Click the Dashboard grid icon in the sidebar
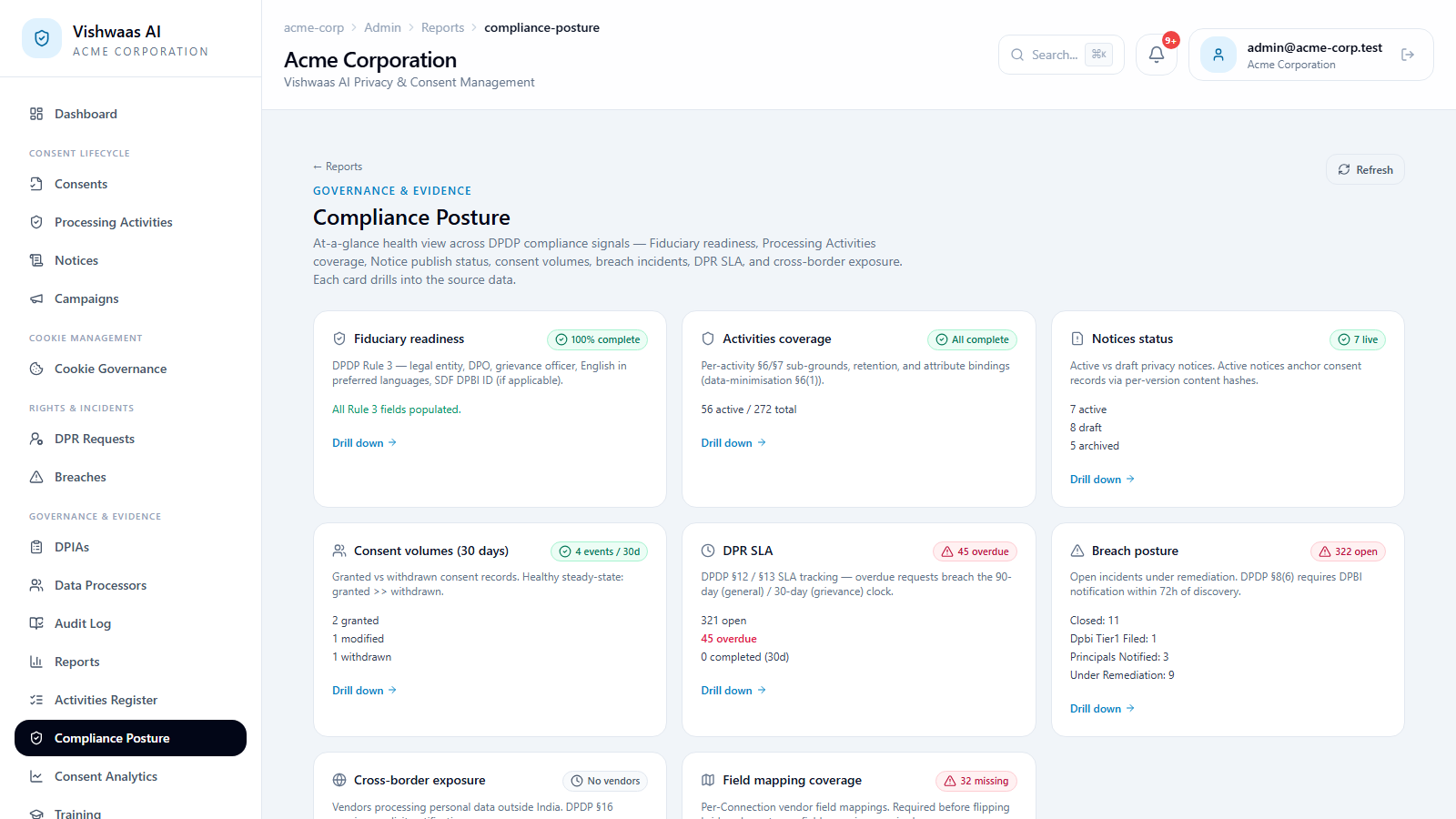Screen dimensions: 1456x819 36,114
